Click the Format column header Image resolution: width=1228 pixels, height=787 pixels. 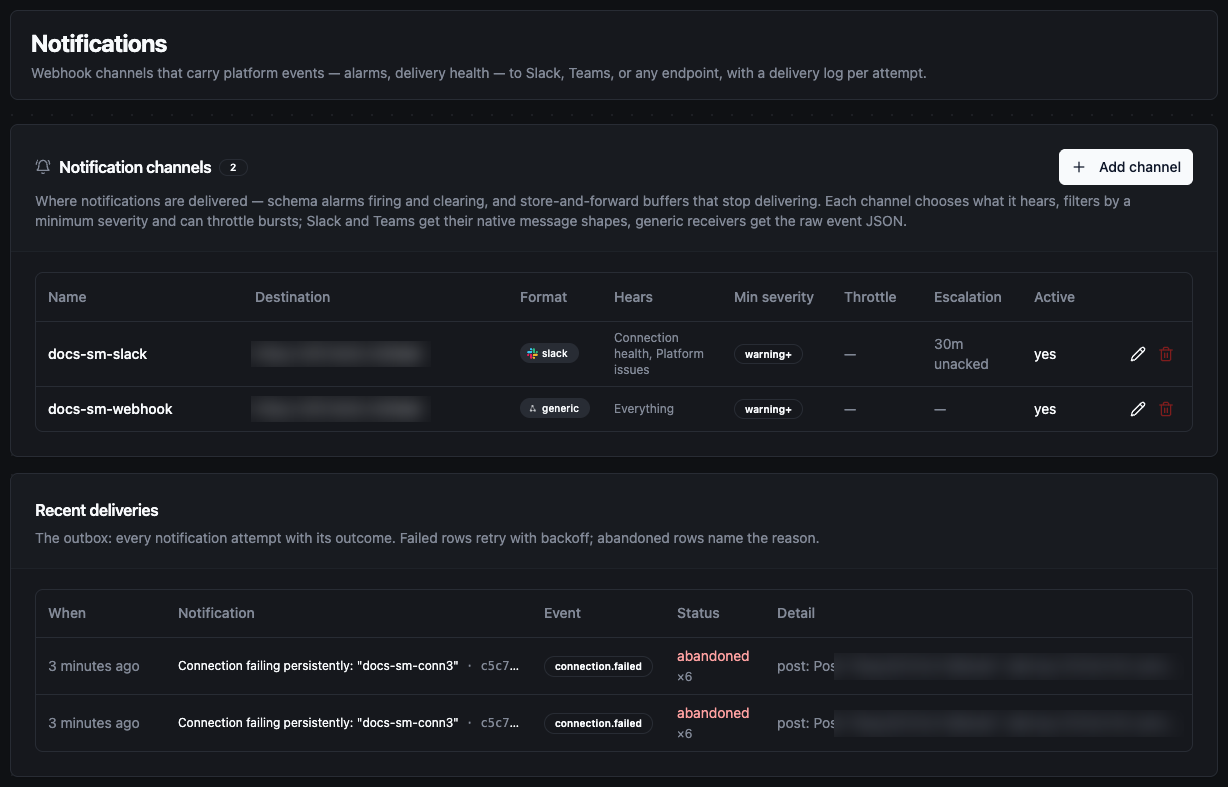[543, 297]
